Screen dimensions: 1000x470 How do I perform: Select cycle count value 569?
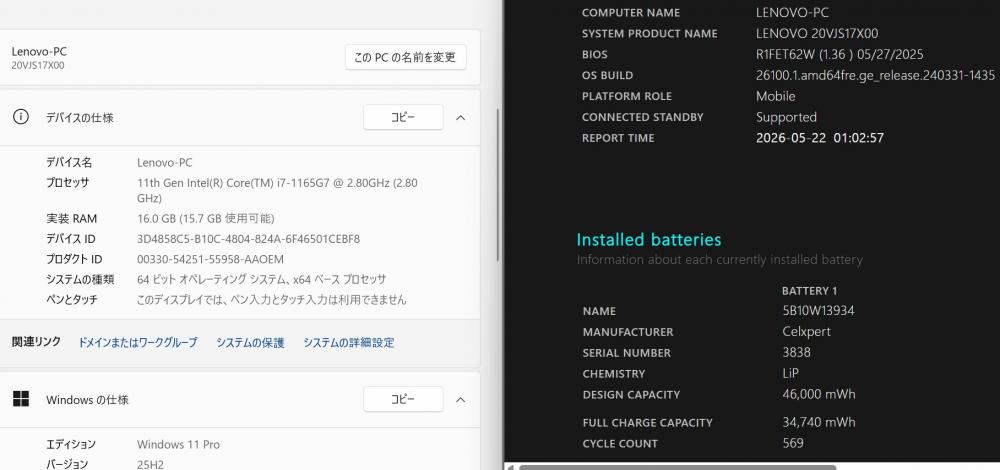pyautogui.click(x=793, y=443)
